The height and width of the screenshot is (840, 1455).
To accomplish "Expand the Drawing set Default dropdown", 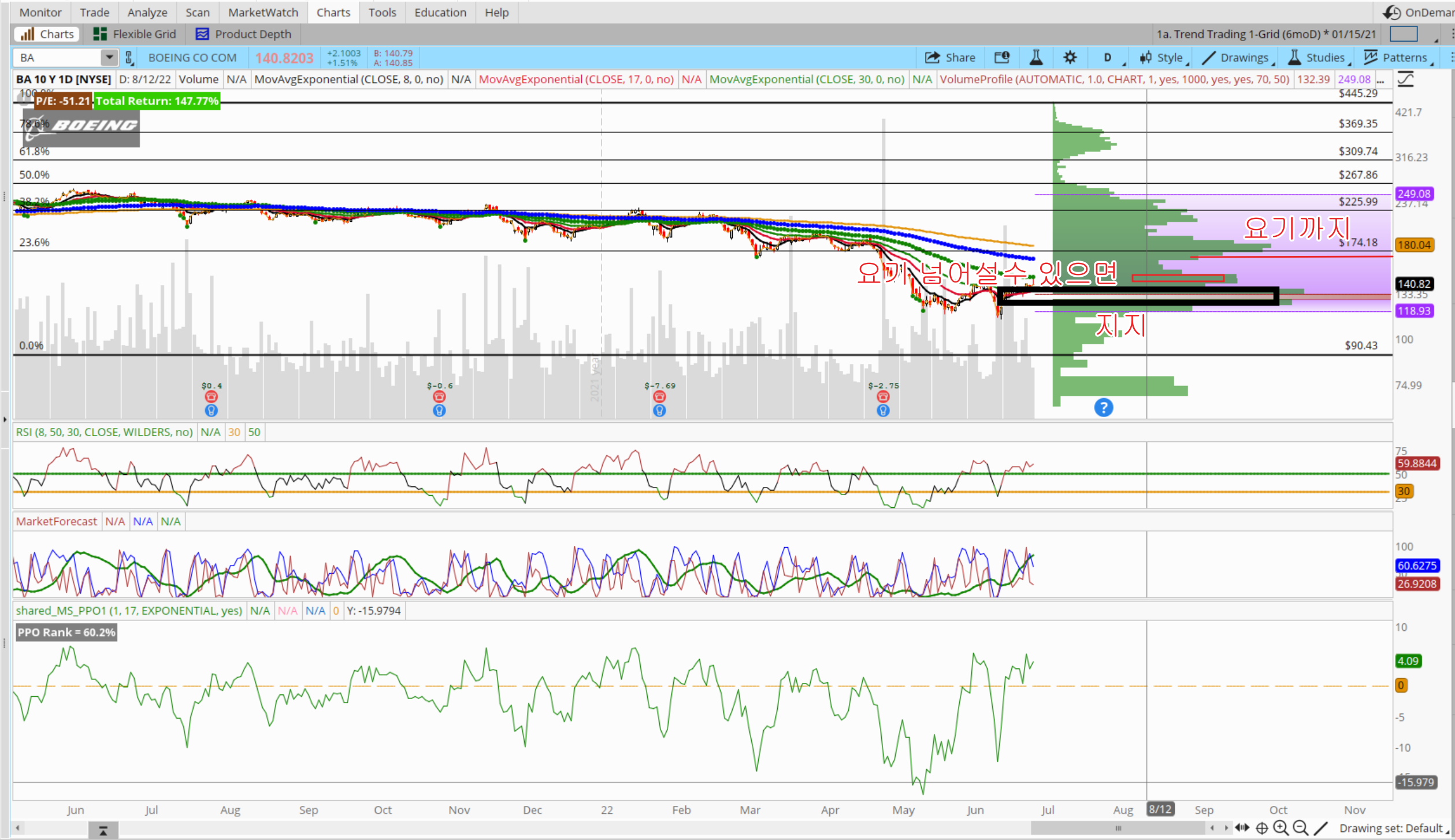I will click(x=1393, y=828).
